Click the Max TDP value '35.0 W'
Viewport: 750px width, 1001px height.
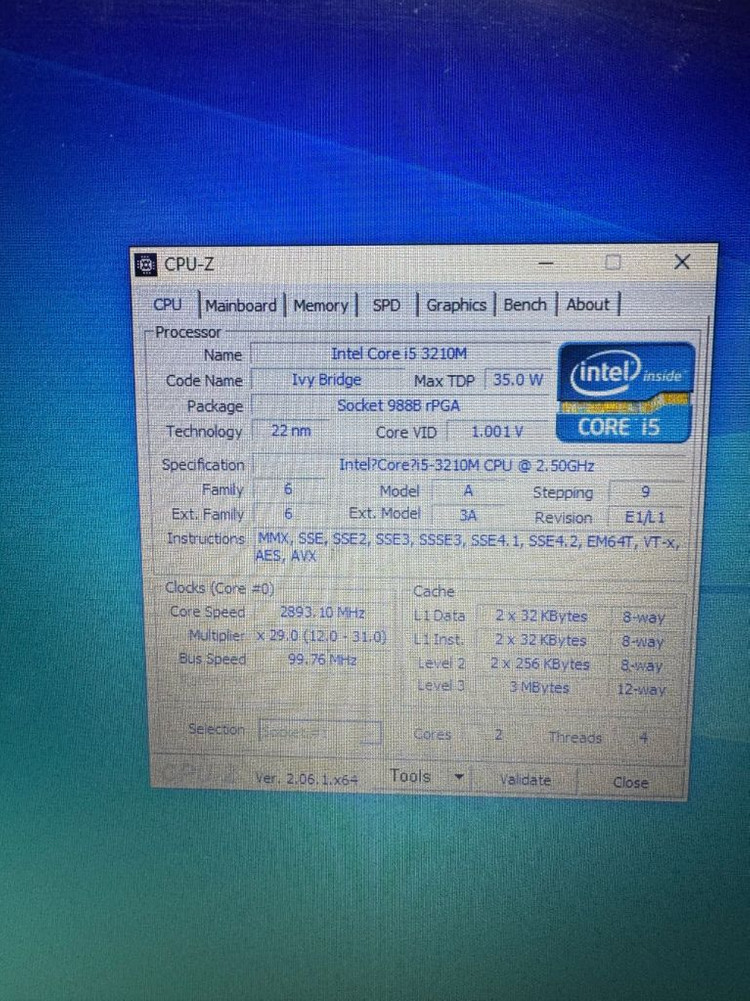point(518,380)
